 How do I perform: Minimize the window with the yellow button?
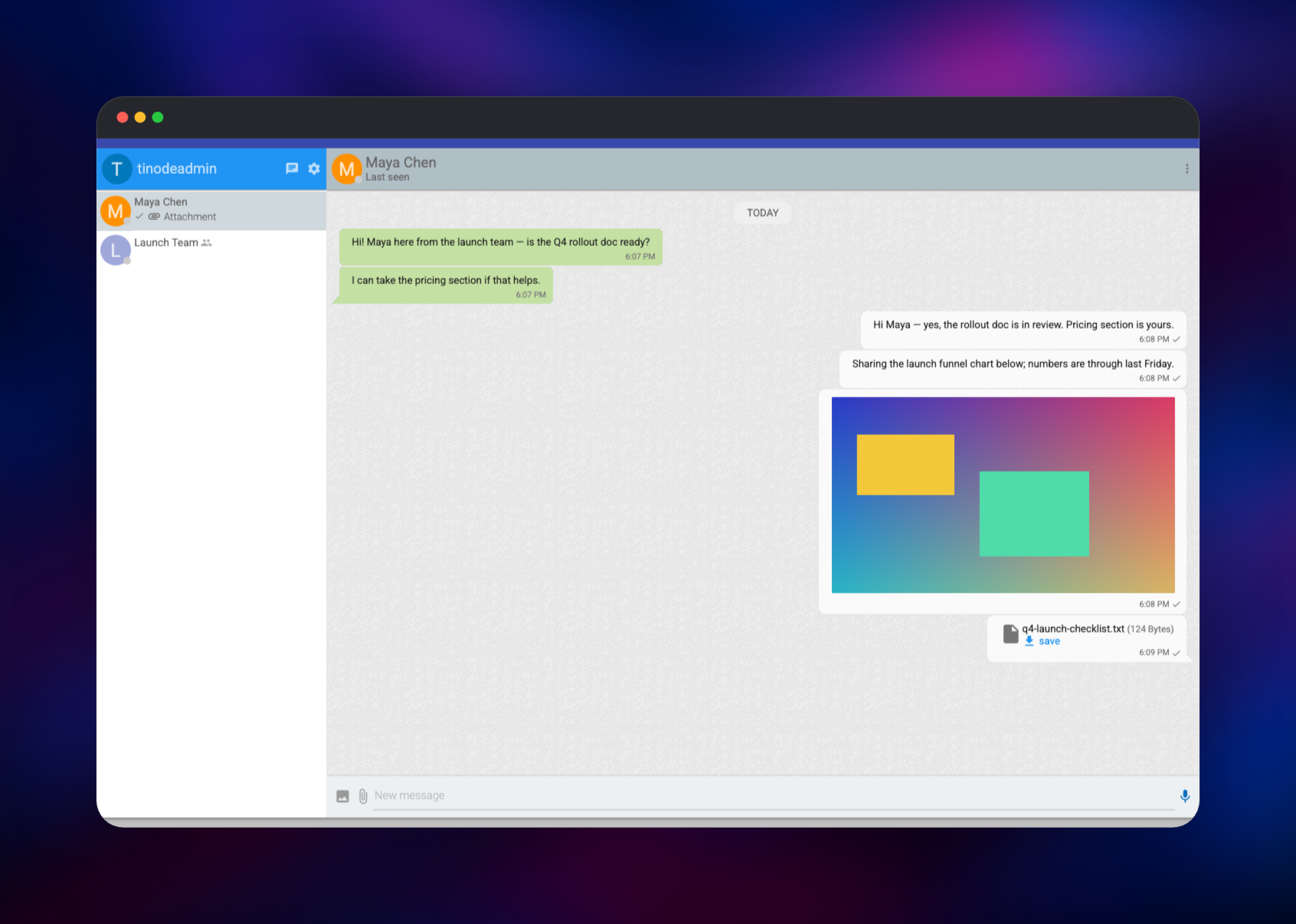[140, 117]
